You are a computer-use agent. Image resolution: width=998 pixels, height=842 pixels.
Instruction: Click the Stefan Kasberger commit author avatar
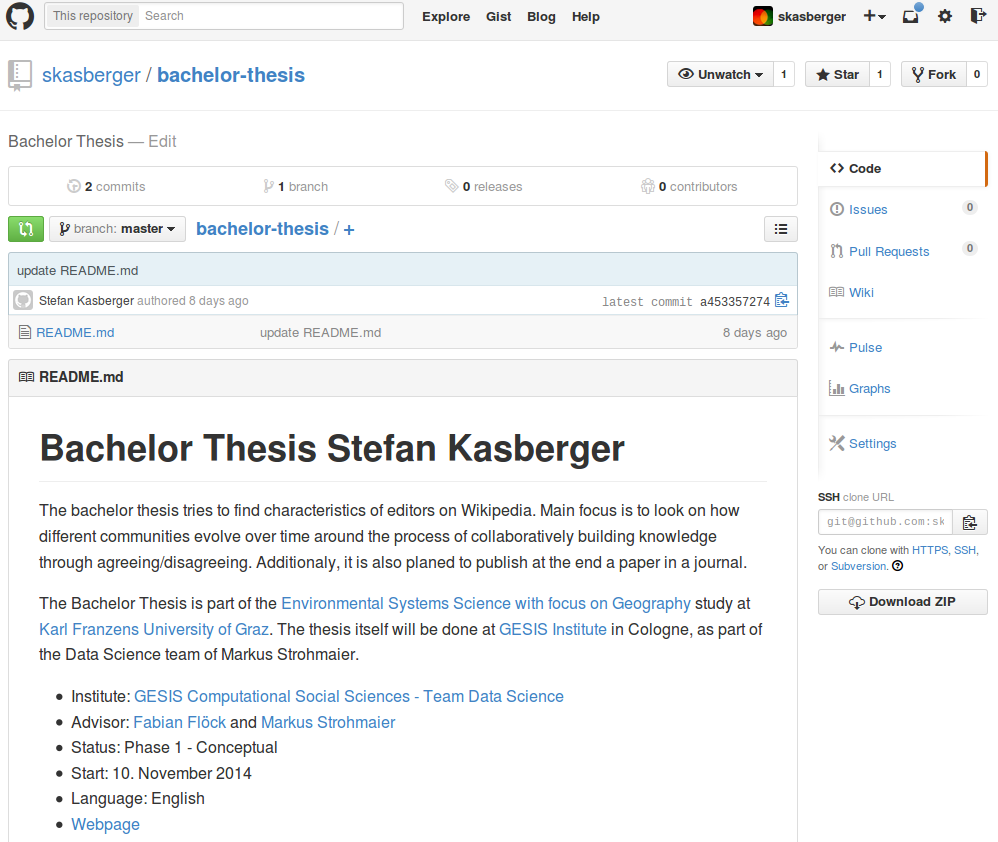24,300
